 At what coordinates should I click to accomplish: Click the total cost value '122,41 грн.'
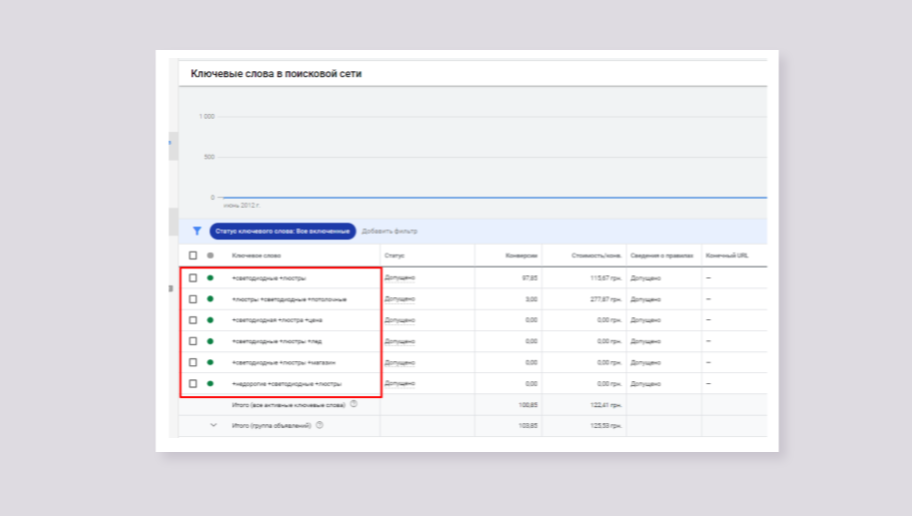coord(605,404)
